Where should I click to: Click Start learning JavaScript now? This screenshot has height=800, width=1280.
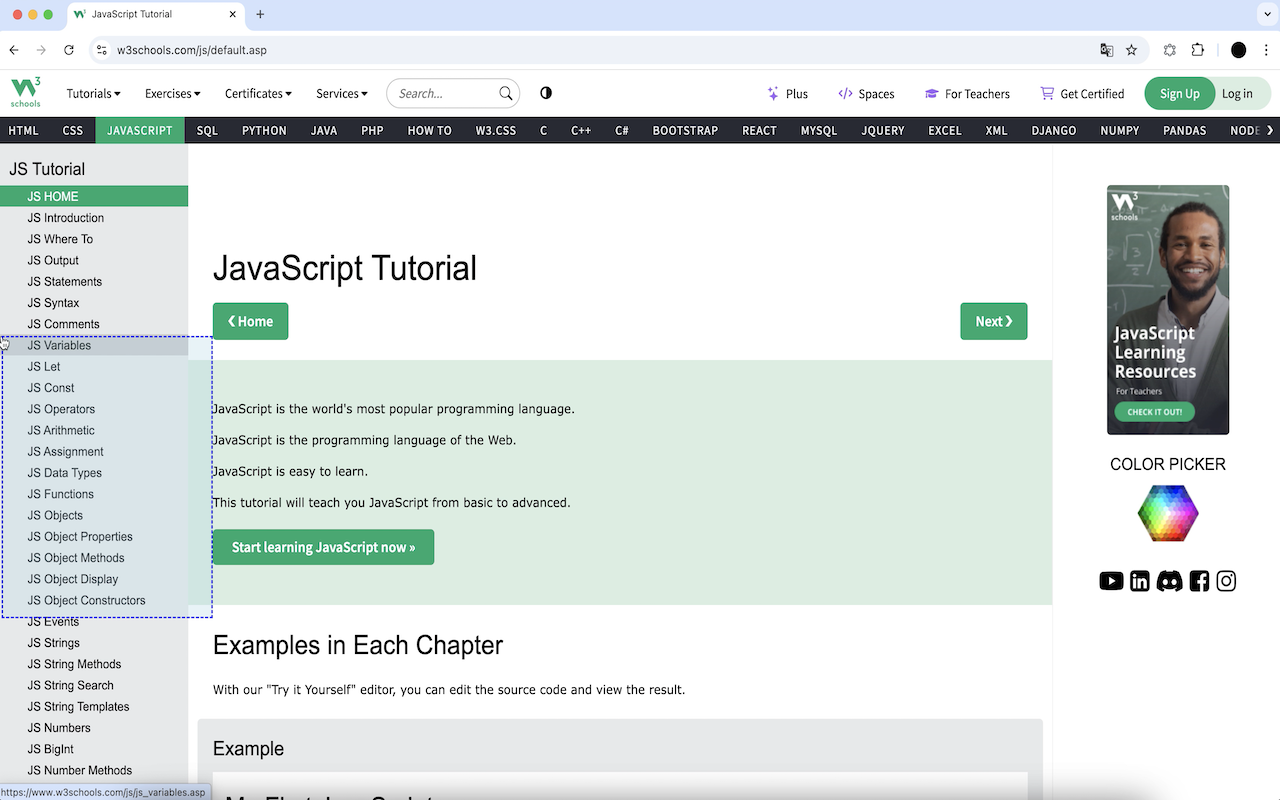click(323, 547)
